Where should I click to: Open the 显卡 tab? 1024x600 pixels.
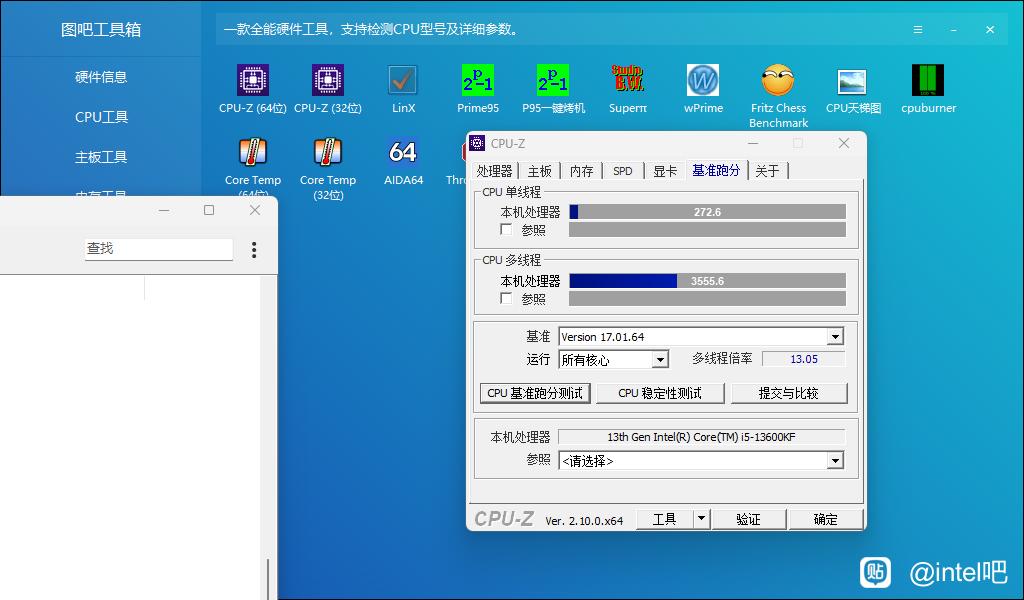click(x=665, y=171)
